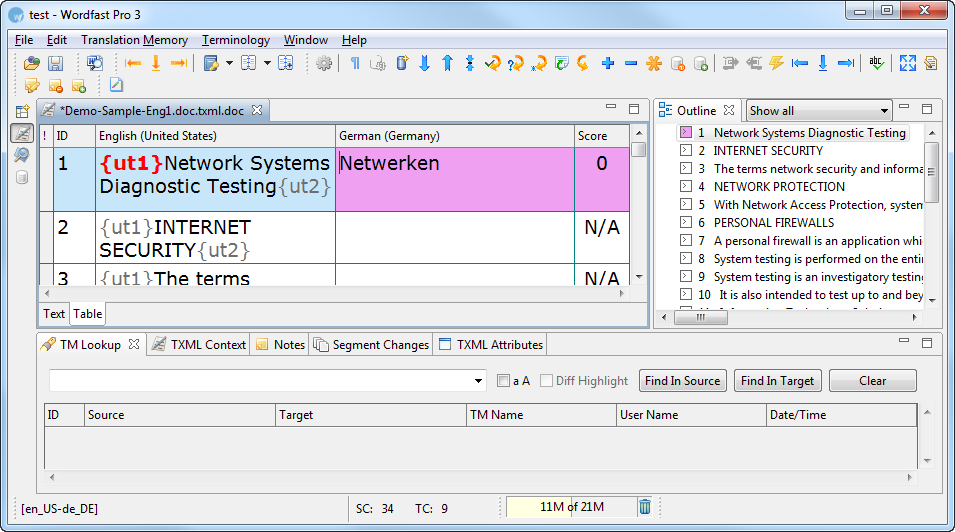Switch to the TXML Context tab
The width and height of the screenshot is (955, 532).
pos(198,345)
